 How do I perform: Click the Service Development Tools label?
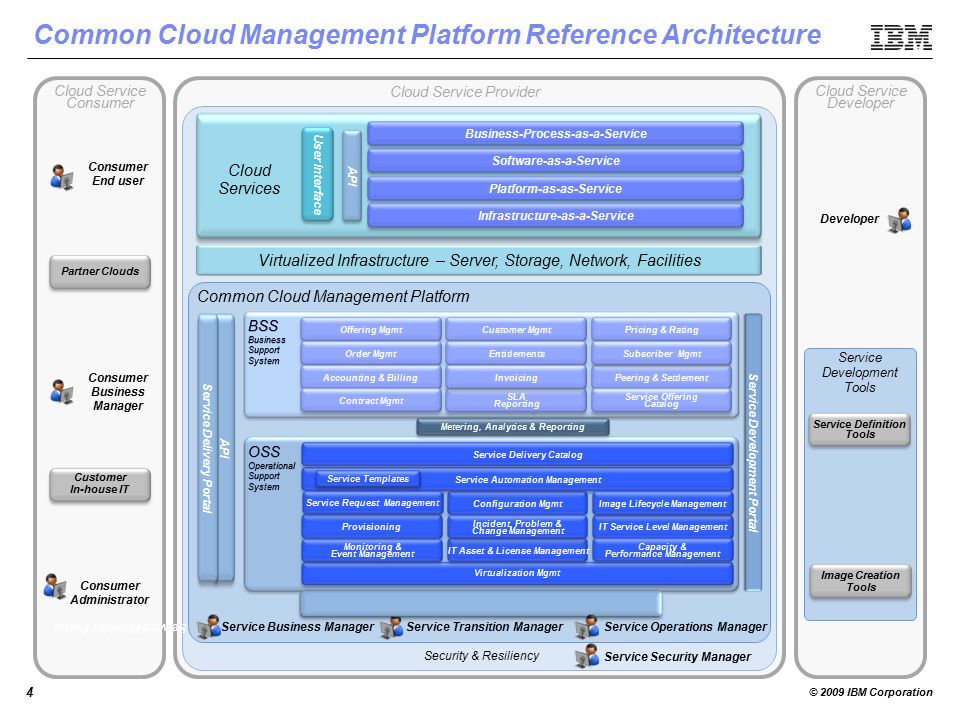click(x=860, y=372)
